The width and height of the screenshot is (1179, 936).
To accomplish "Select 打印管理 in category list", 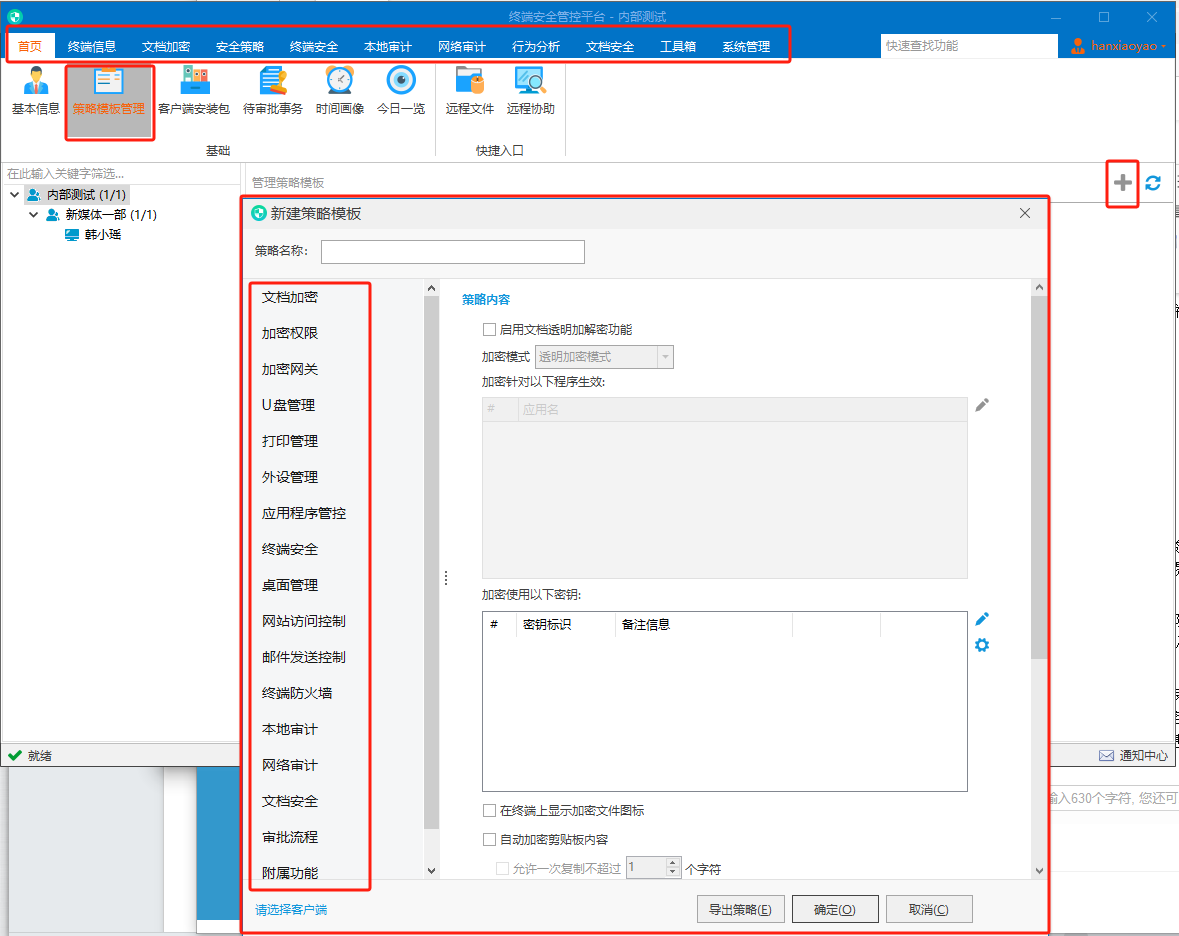I will click(290, 441).
